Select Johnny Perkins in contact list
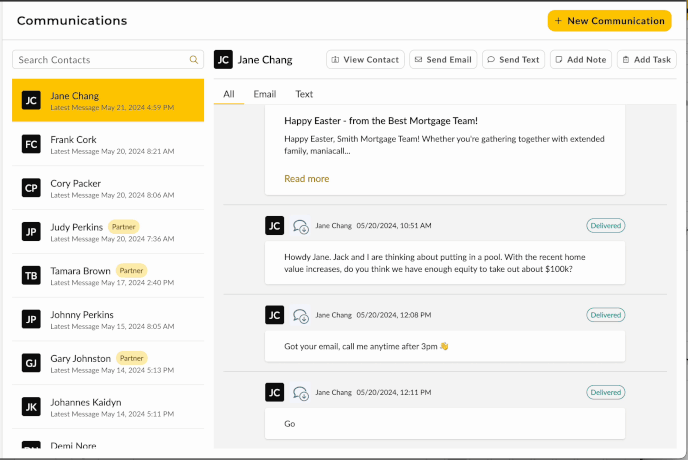 (x=108, y=319)
